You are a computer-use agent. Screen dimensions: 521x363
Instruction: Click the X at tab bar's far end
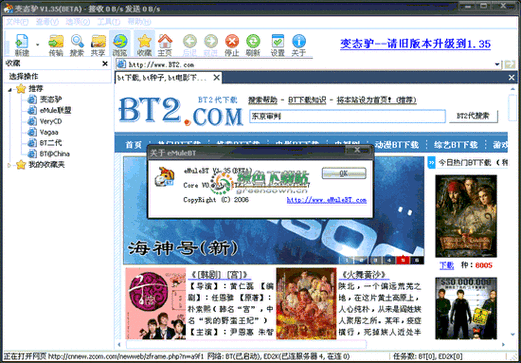(511, 78)
